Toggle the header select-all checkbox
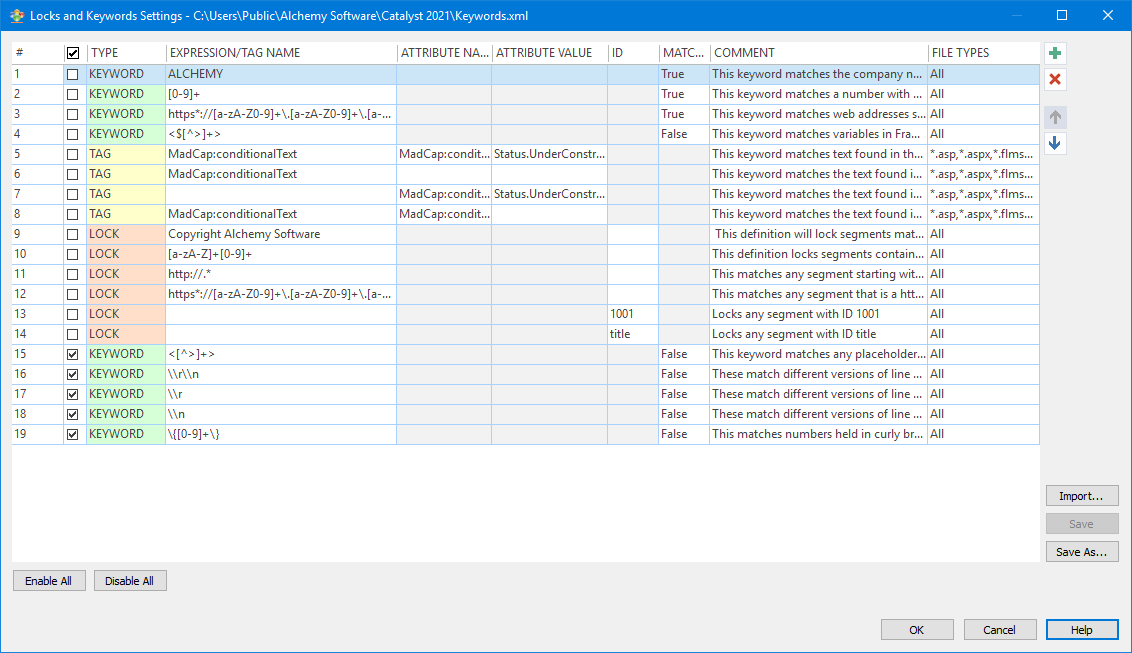This screenshot has width=1132, height=653. 73,53
